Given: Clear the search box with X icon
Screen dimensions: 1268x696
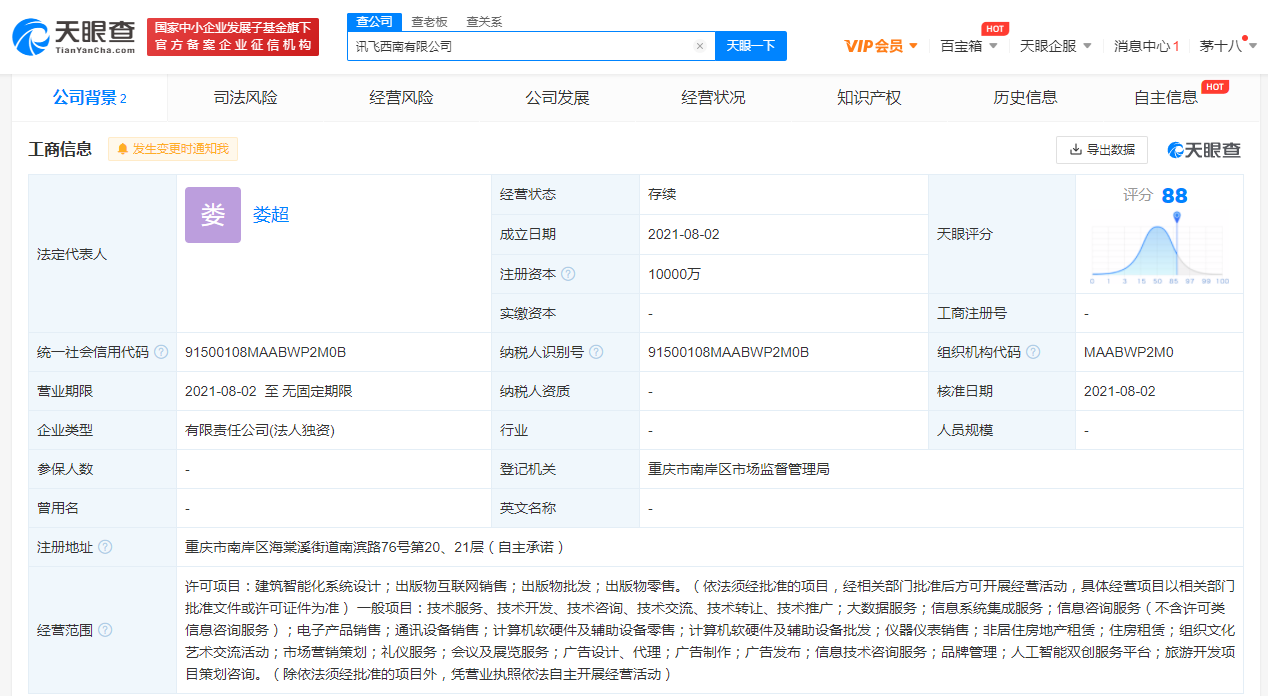Looking at the screenshot, I should coord(700,46).
